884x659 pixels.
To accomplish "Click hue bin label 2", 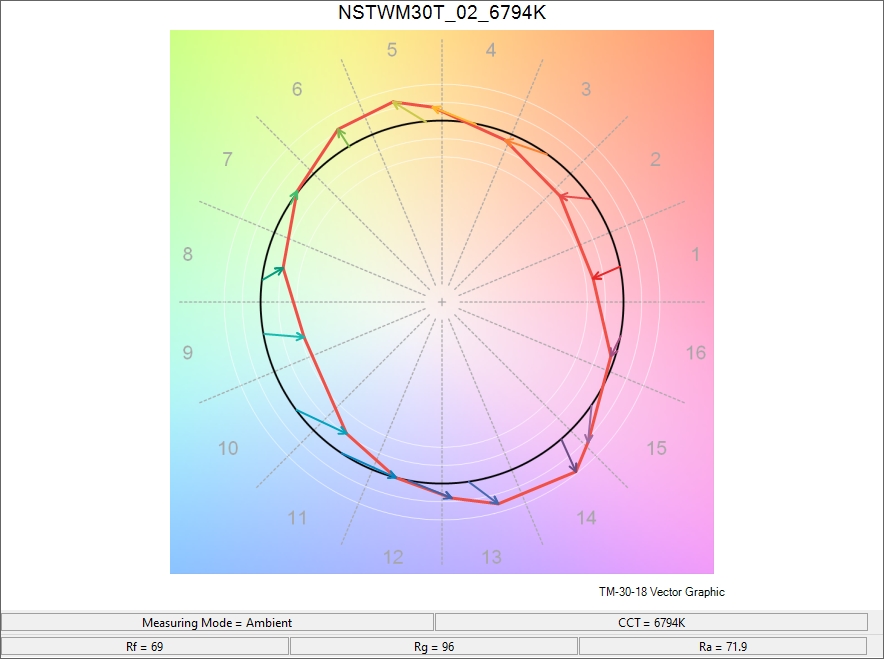I will (656, 160).
